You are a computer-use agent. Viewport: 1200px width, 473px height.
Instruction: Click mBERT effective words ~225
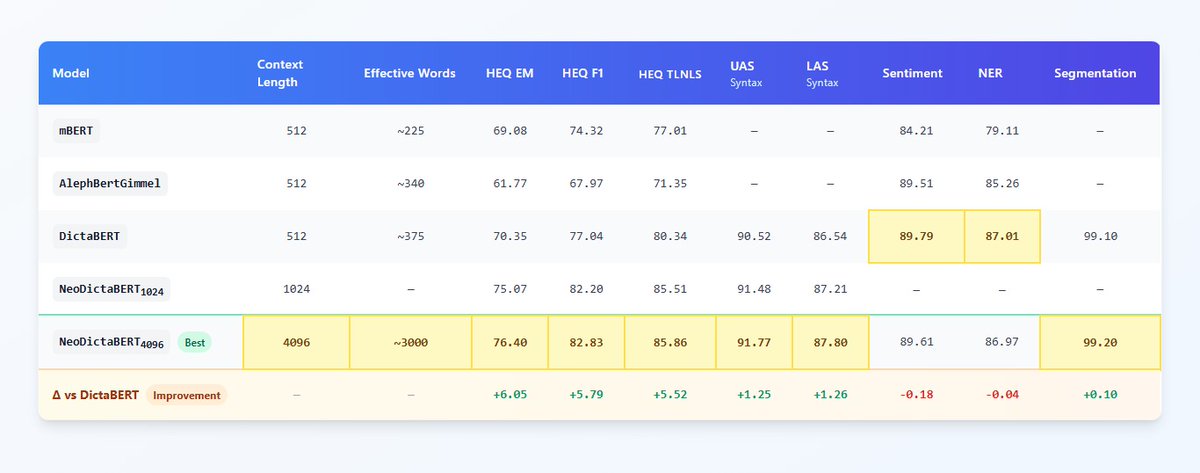tap(410, 131)
